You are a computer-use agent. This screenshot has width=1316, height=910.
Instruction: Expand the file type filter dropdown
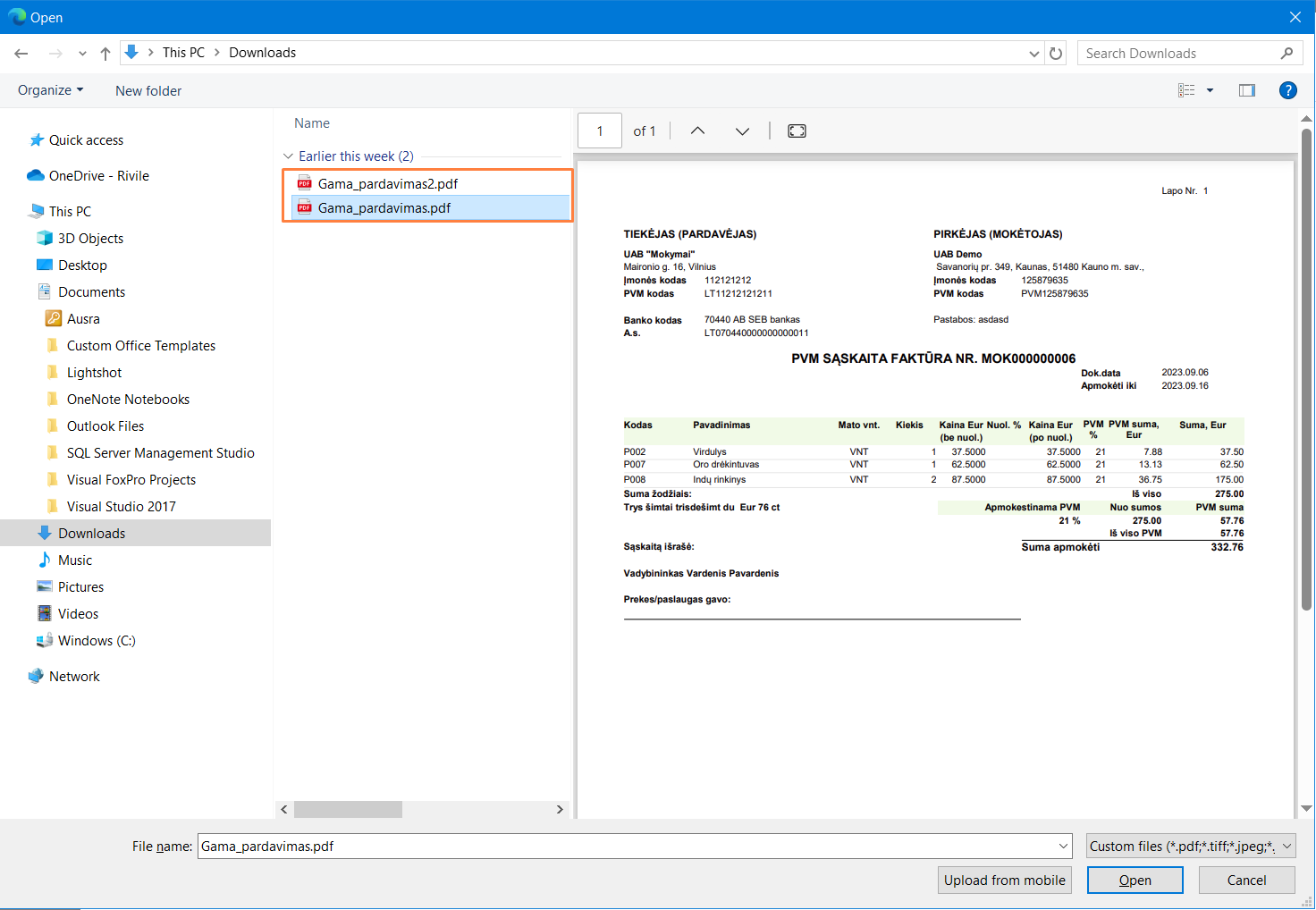1286,846
